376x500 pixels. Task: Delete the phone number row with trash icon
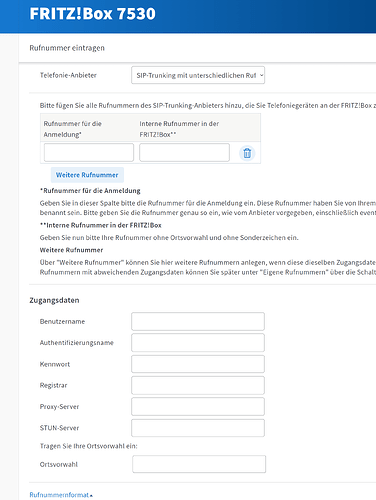[x=247, y=153]
